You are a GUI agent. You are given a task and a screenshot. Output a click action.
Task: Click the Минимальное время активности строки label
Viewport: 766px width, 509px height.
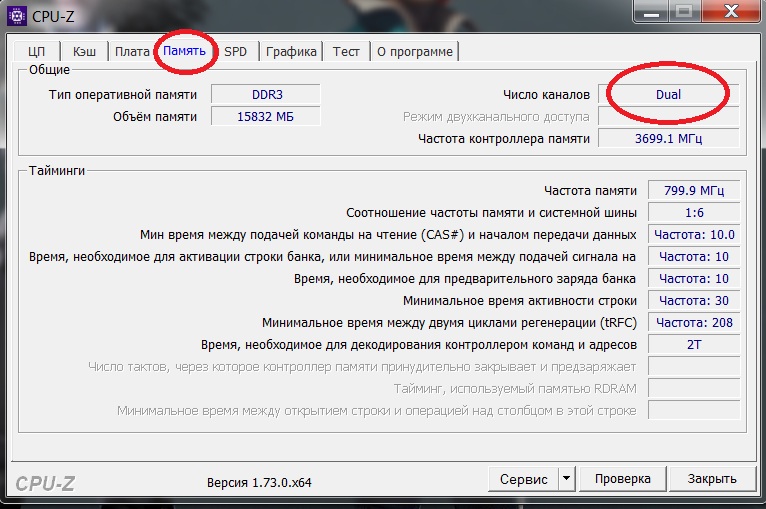pos(520,301)
